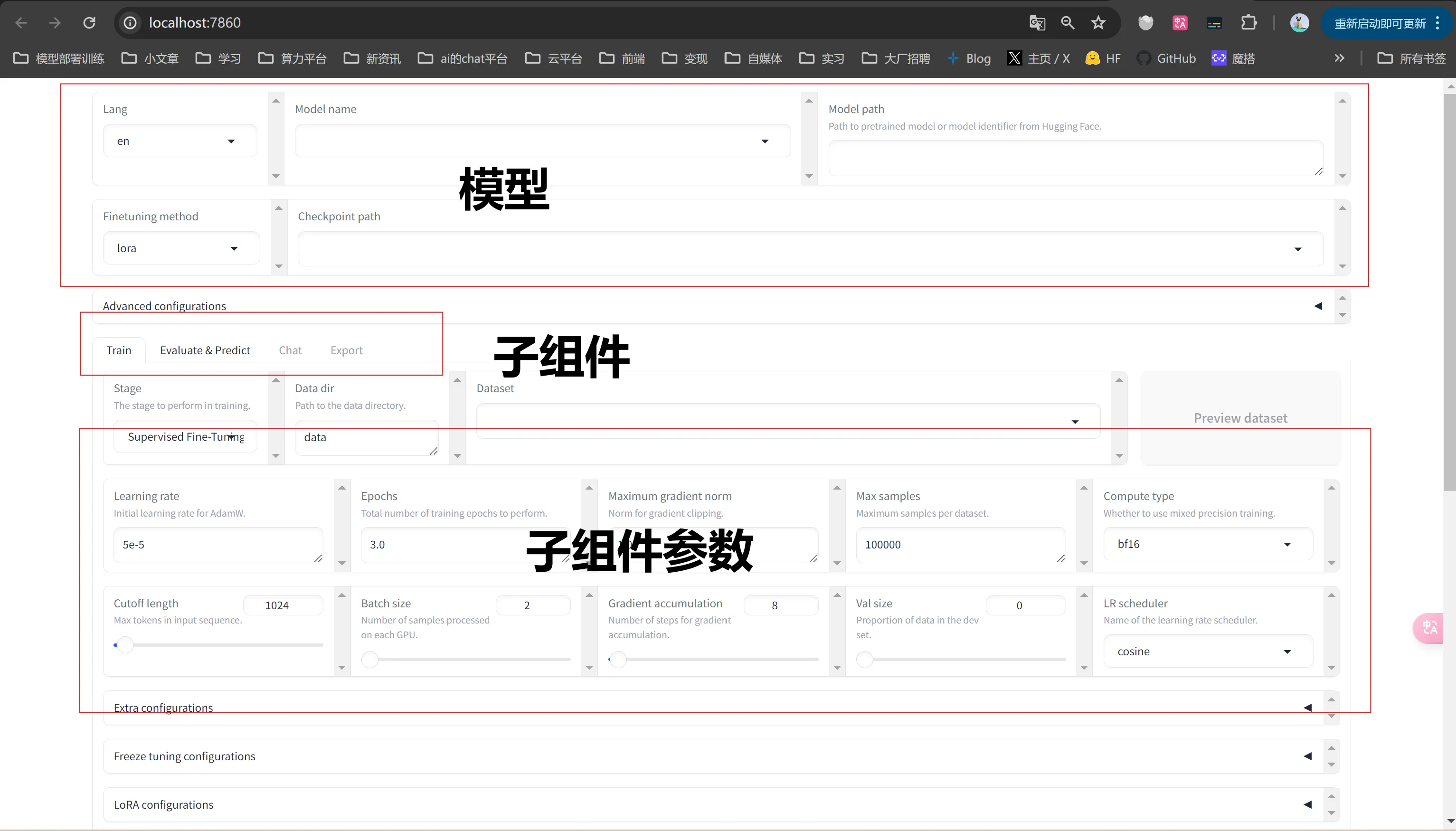Open site information icon beside localhost address
Screen dimensions: 1456x831
130,23
